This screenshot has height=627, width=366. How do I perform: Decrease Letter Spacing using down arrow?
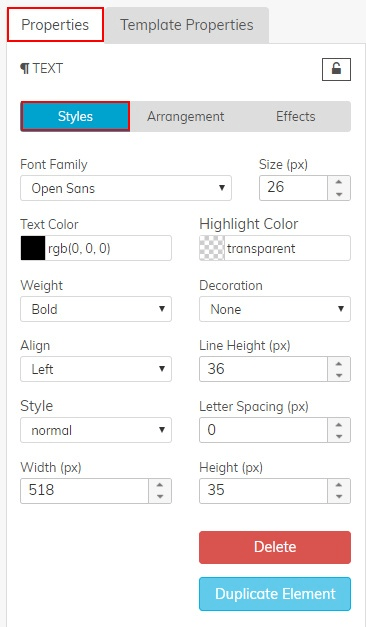(x=339, y=436)
